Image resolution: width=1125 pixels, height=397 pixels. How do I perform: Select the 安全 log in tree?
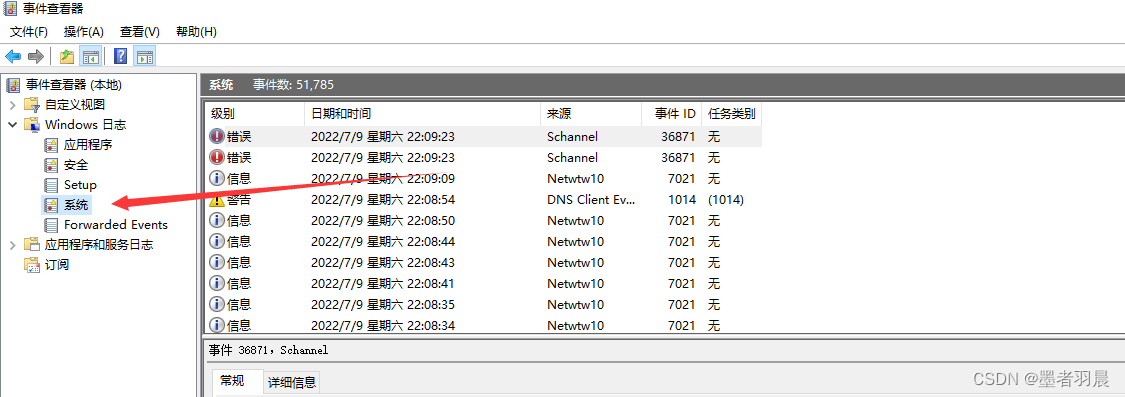(76, 164)
